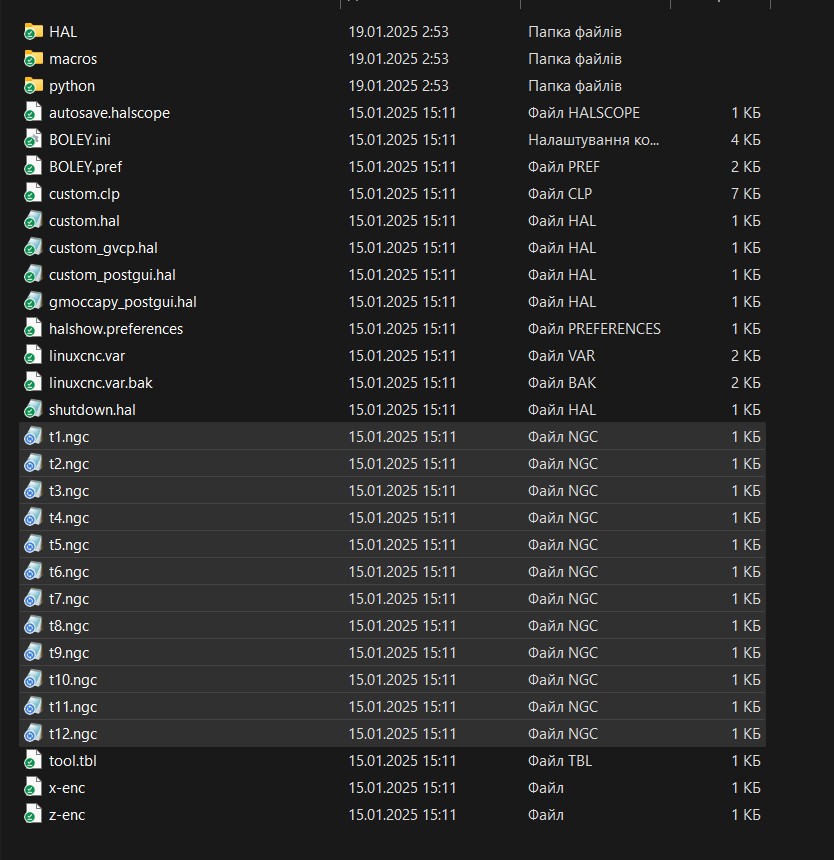
Task: Click the t12.ngc file icon
Action: click(x=33, y=733)
